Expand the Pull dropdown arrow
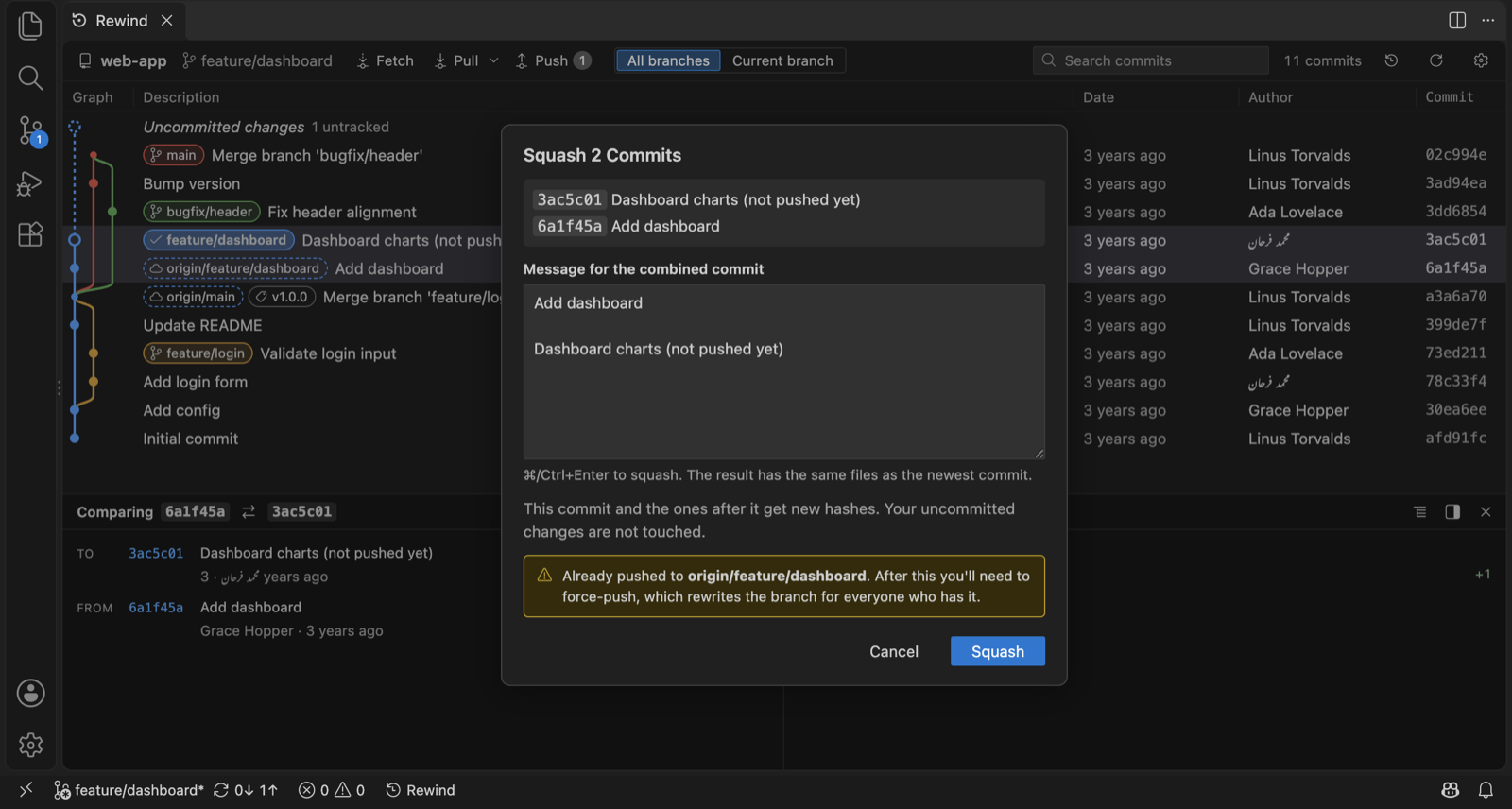Screen dimensions: 1512x809 point(493,60)
